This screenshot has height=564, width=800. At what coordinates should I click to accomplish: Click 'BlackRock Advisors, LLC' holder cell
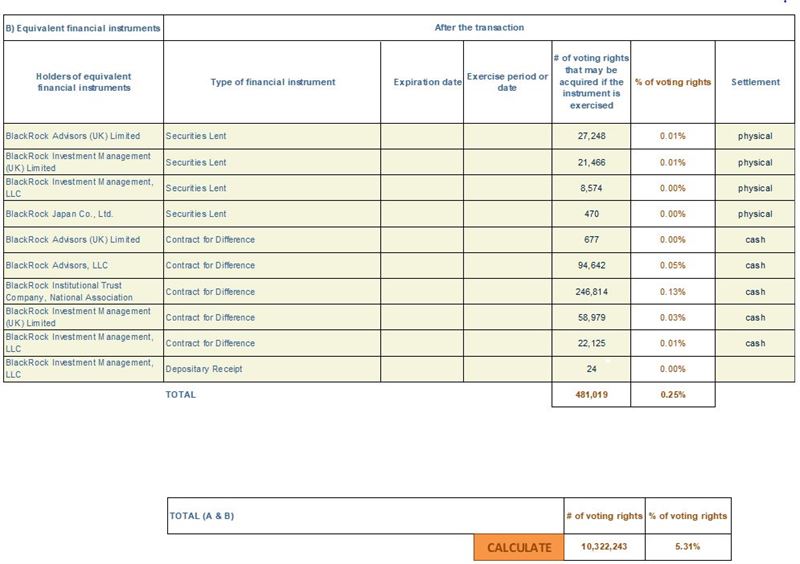click(x=83, y=265)
